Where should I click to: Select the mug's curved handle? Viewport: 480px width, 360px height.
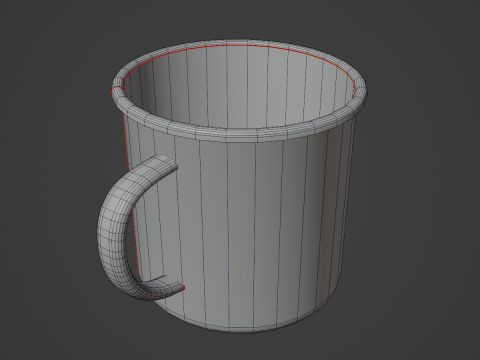[x=113, y=230]
